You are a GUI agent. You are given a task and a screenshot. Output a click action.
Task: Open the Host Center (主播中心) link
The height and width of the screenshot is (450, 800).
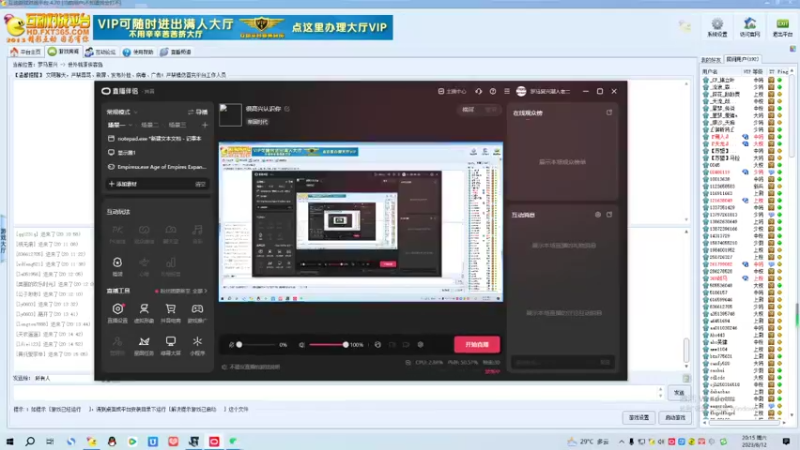click(x=452, y=91)
